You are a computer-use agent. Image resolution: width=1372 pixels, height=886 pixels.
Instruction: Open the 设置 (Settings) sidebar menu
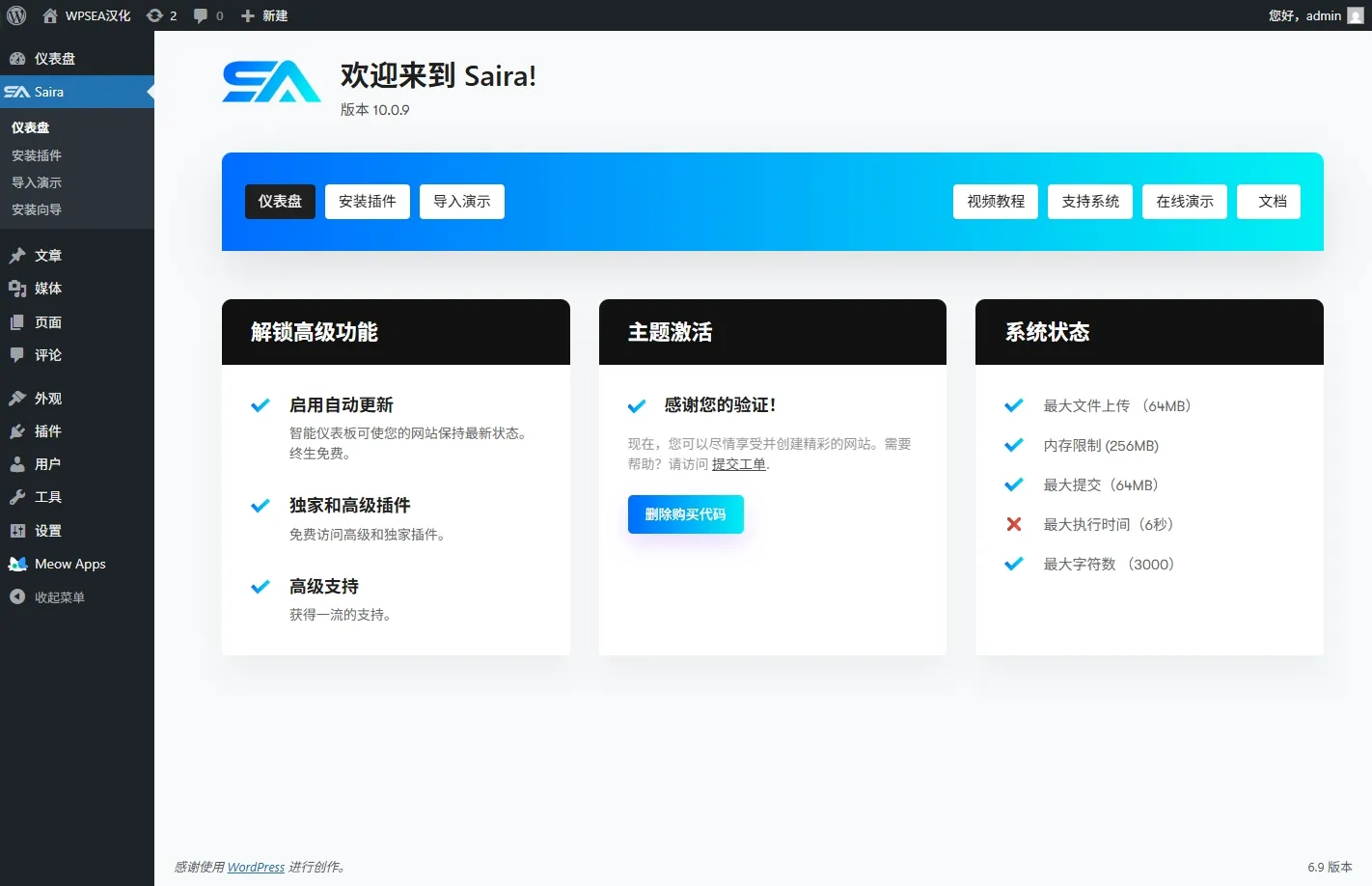coord(47,531)
